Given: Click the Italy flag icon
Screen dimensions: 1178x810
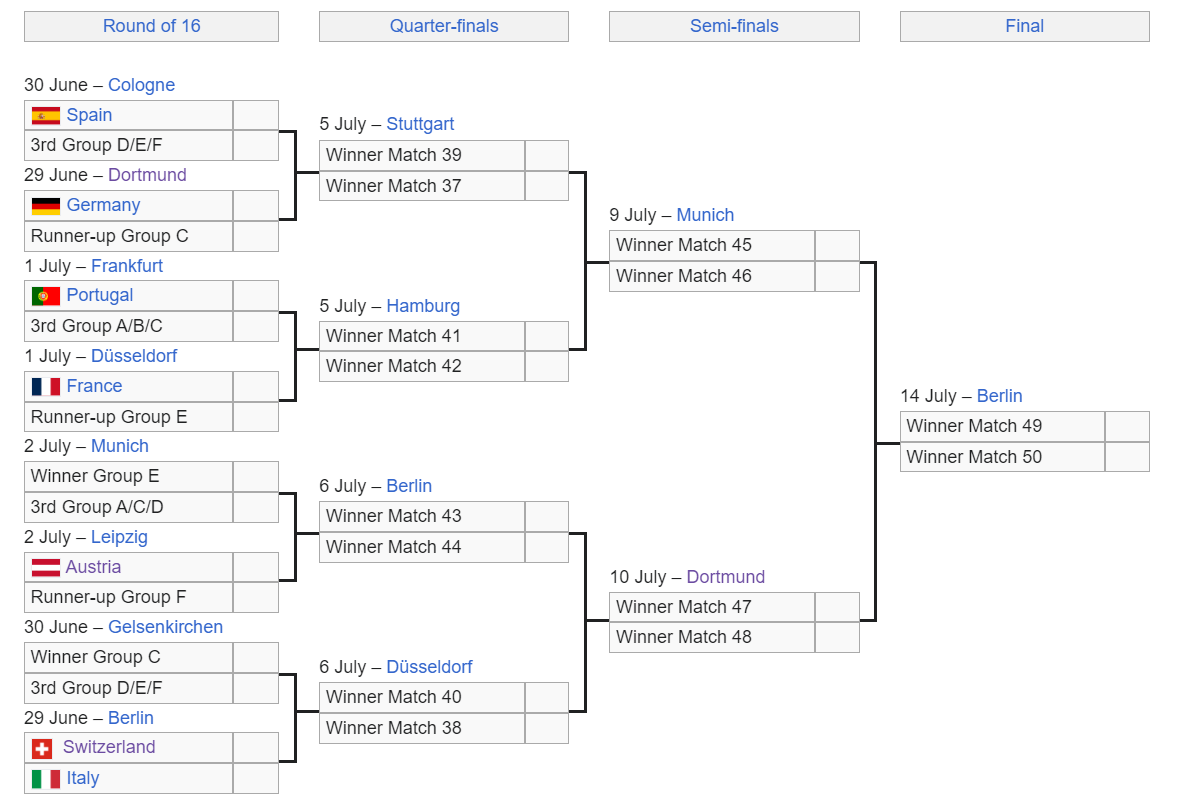Looking at the screenshot, I should 46,778.
